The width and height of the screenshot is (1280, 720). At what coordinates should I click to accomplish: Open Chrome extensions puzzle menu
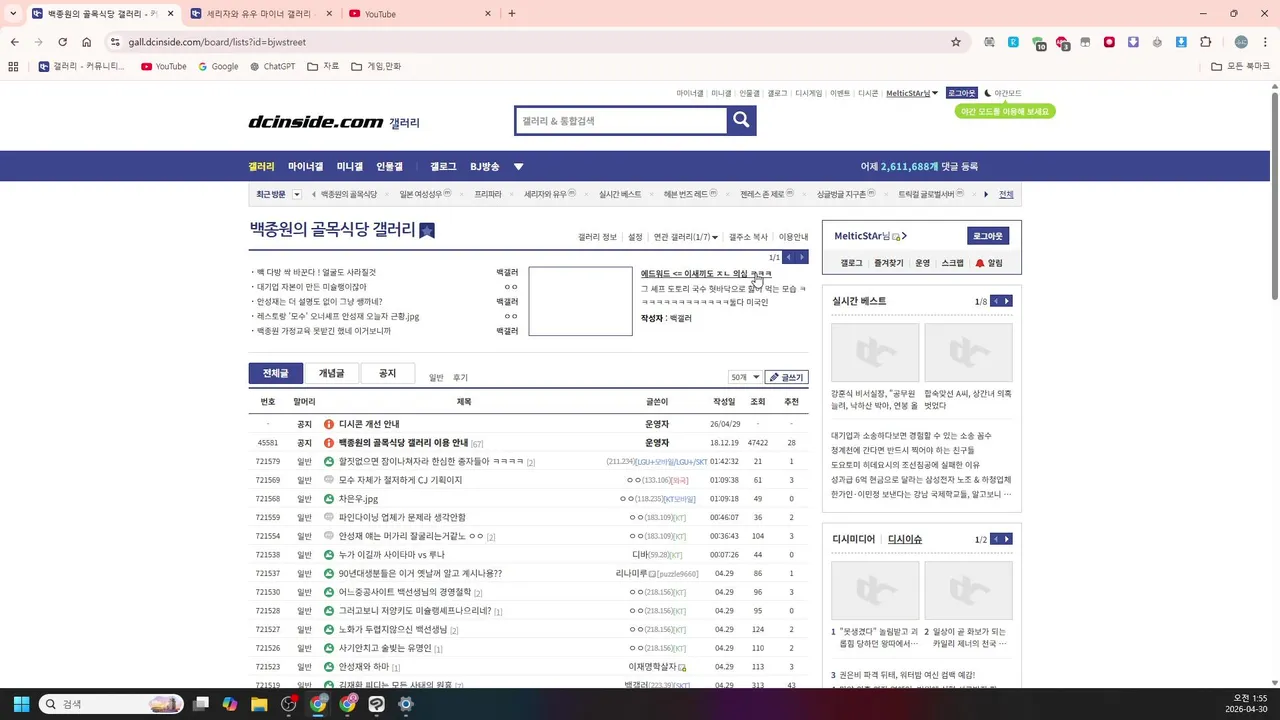pos(1205,42)
